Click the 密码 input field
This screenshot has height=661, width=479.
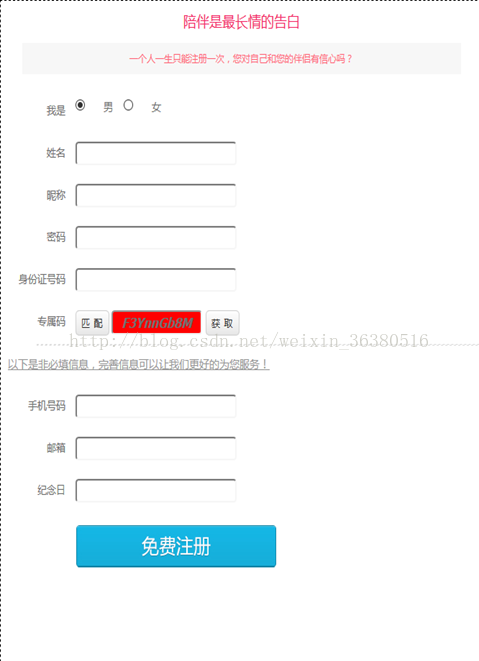[x=156, y=237]
